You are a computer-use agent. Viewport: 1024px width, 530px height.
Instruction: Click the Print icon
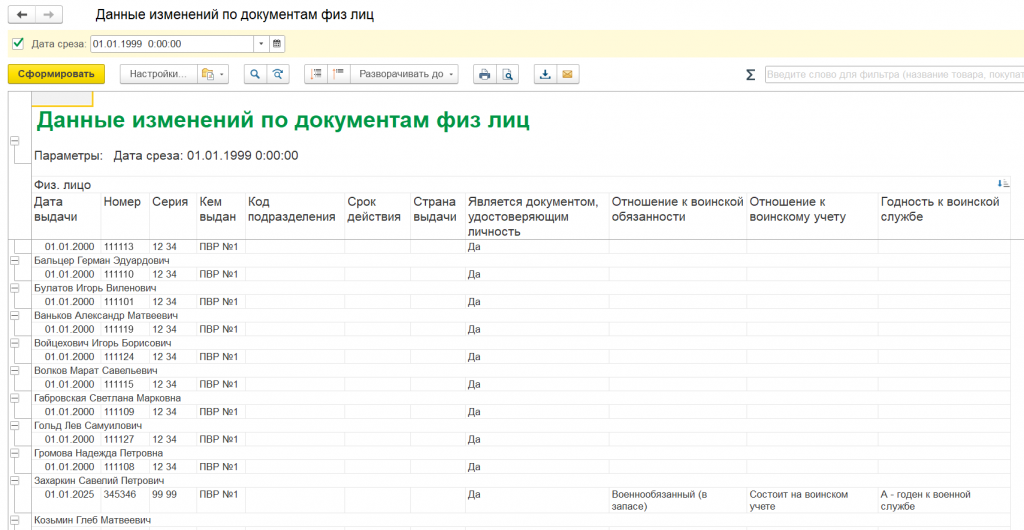484,74
